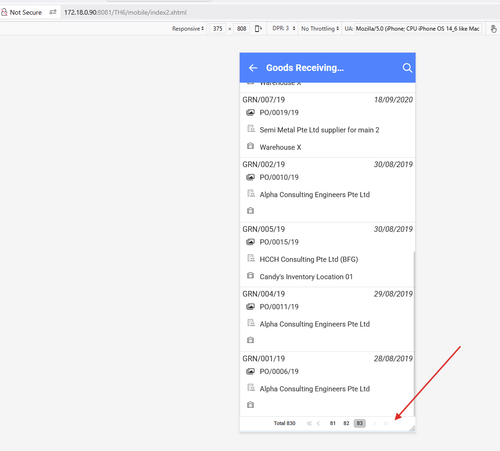Click supplier HCCH Consulting Pte Ltd (BFG)

point(309,259)
